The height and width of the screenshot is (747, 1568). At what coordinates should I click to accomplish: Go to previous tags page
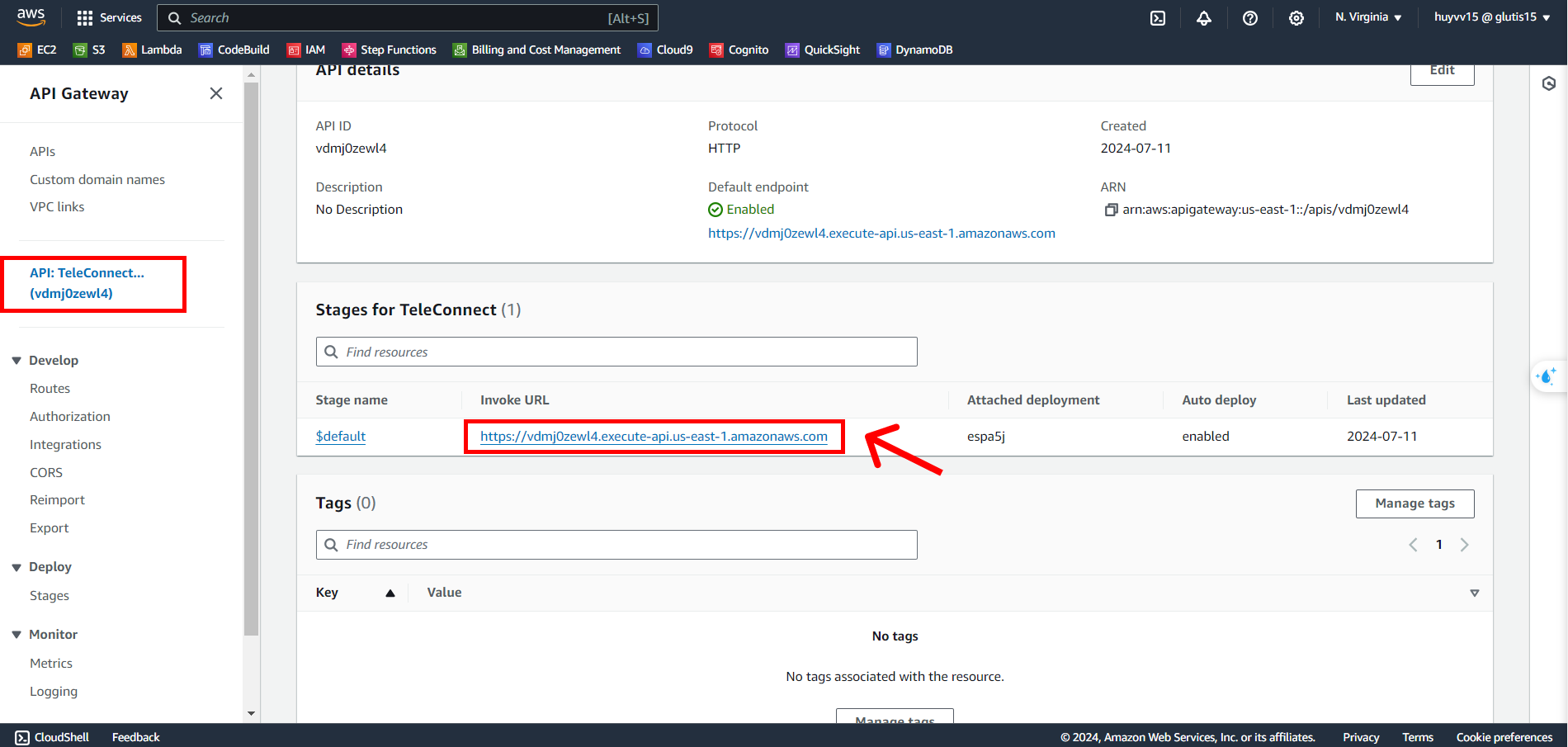(x=1413, y=545)
